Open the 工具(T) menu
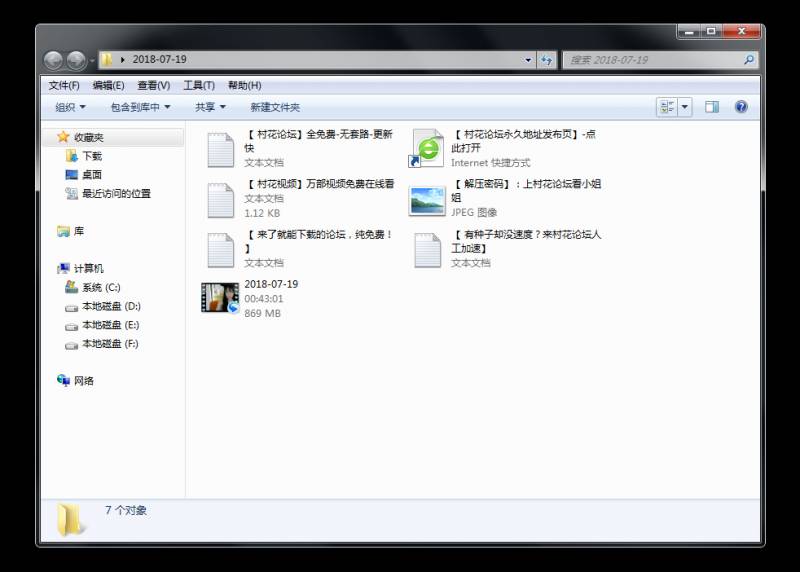Screen dimensions: 800x572 coord(198,85)
